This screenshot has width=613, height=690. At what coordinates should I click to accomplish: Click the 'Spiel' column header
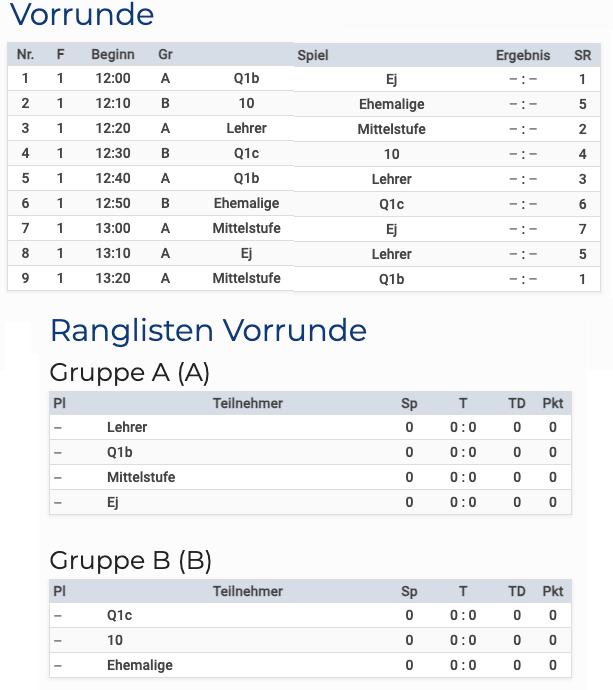pyautogui.click(x=313, y=56)
